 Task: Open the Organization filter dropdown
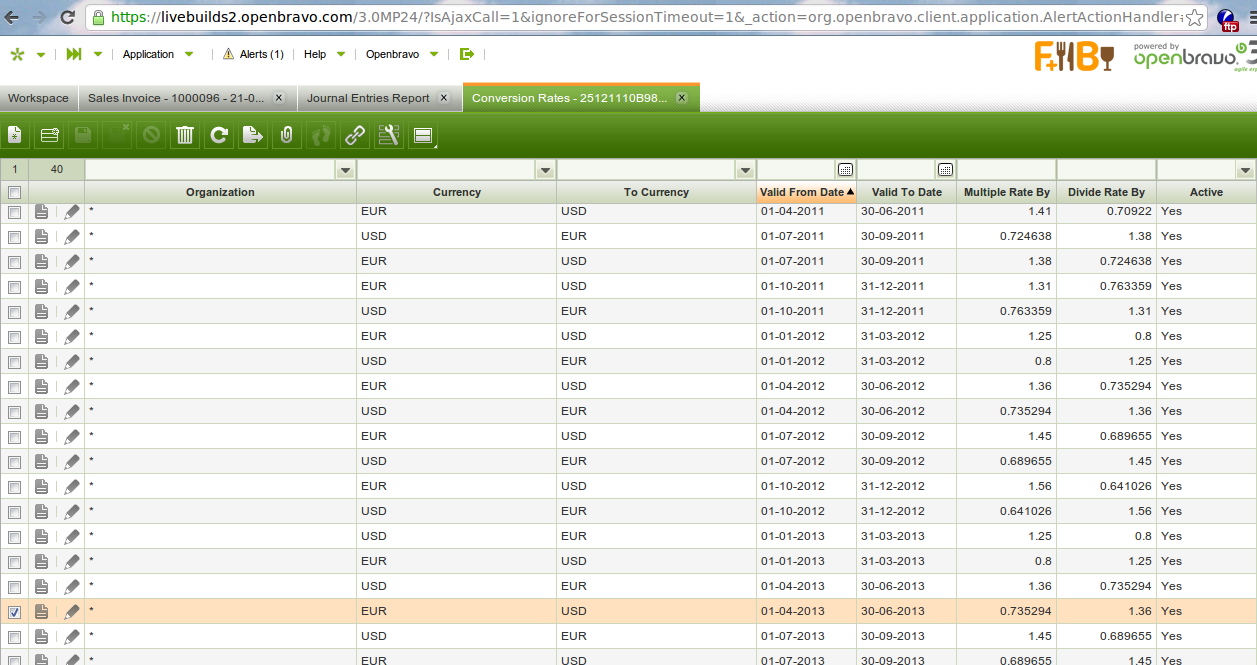[x=345, y=170]
